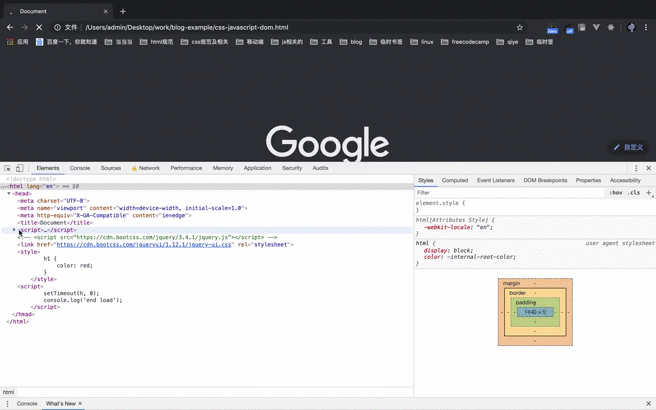Switch to the Console tab in DevTools
This screenshot has width=656, height=410.
pyautogui.click(x=80, y=168)
